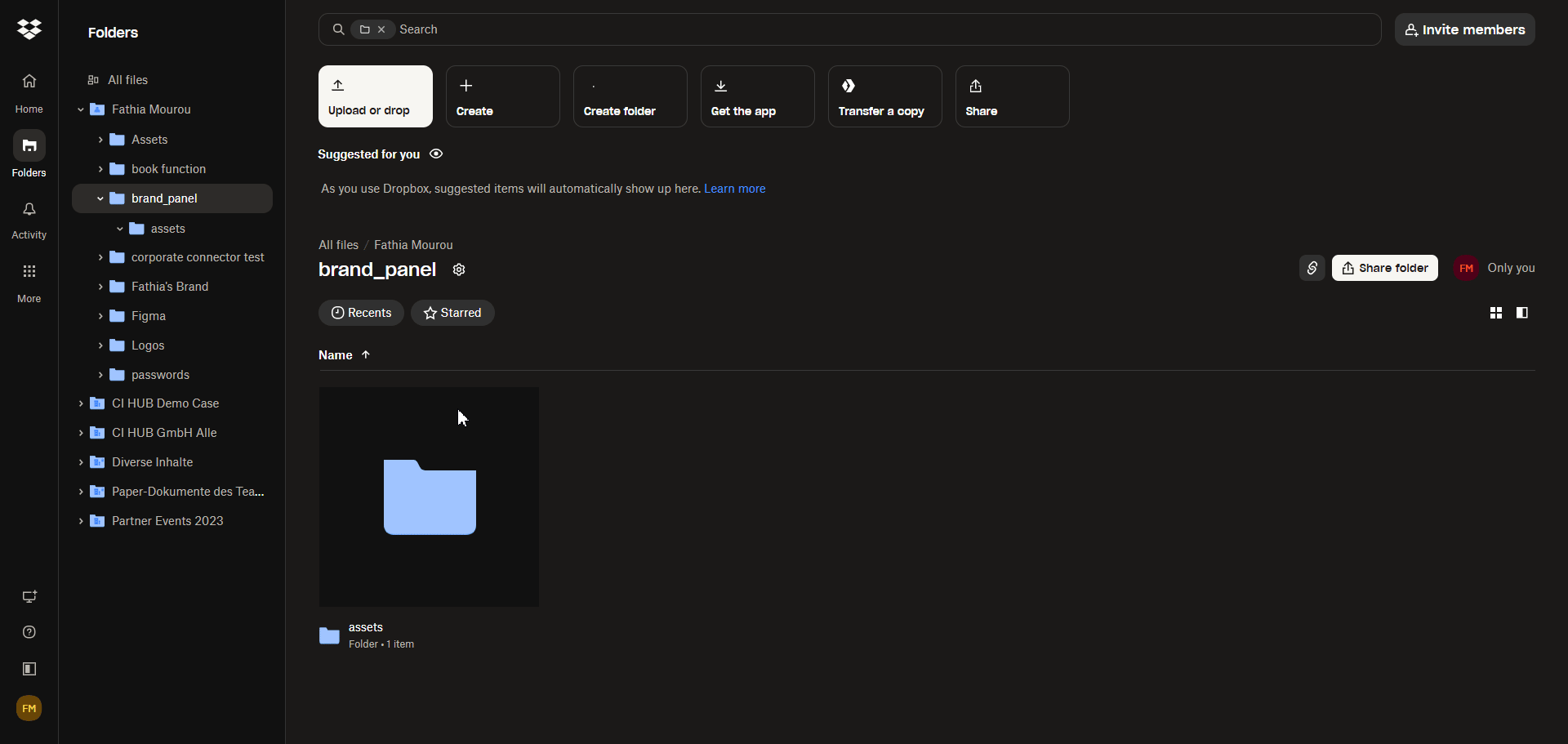The height and width of the screenshot is (744, 1568).
Task: Copy link using the chain icon
Action: [1312, 268]
